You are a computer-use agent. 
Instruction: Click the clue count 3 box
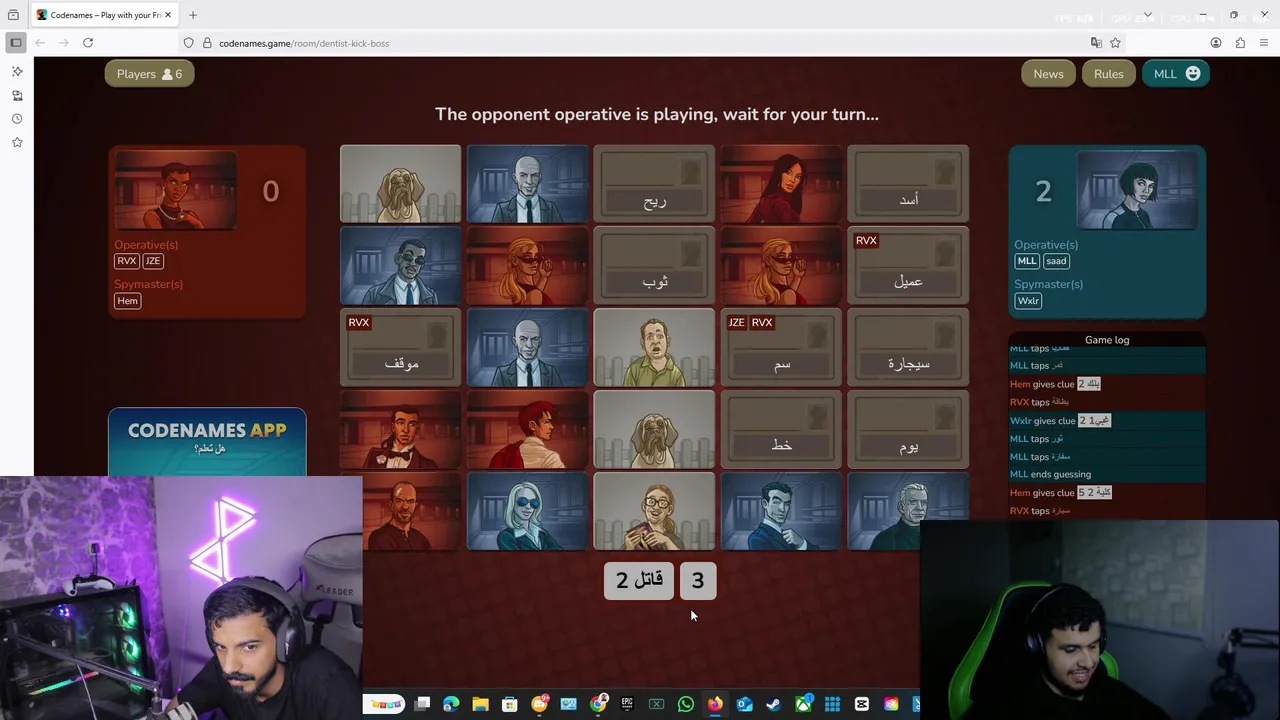(698, 580)
